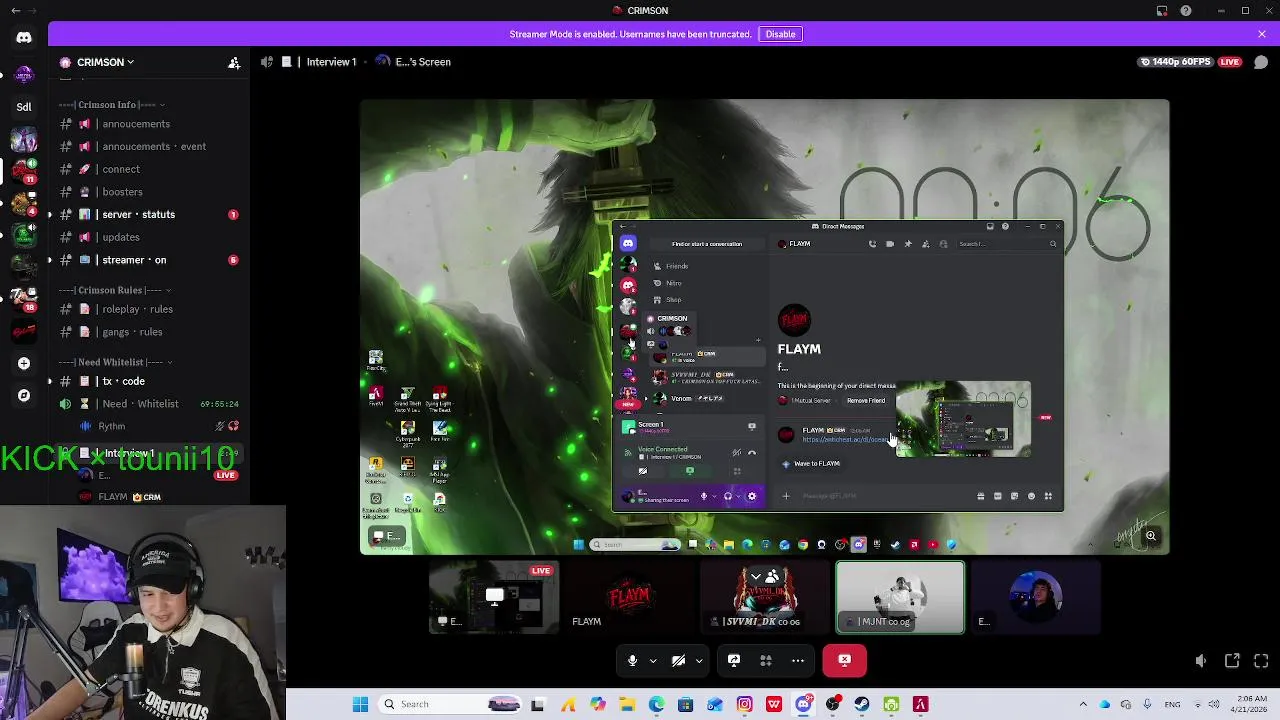Select the rightmost webcam participant tile
The height and width of the screenshot is (720, 1280).
point(1035,598)
